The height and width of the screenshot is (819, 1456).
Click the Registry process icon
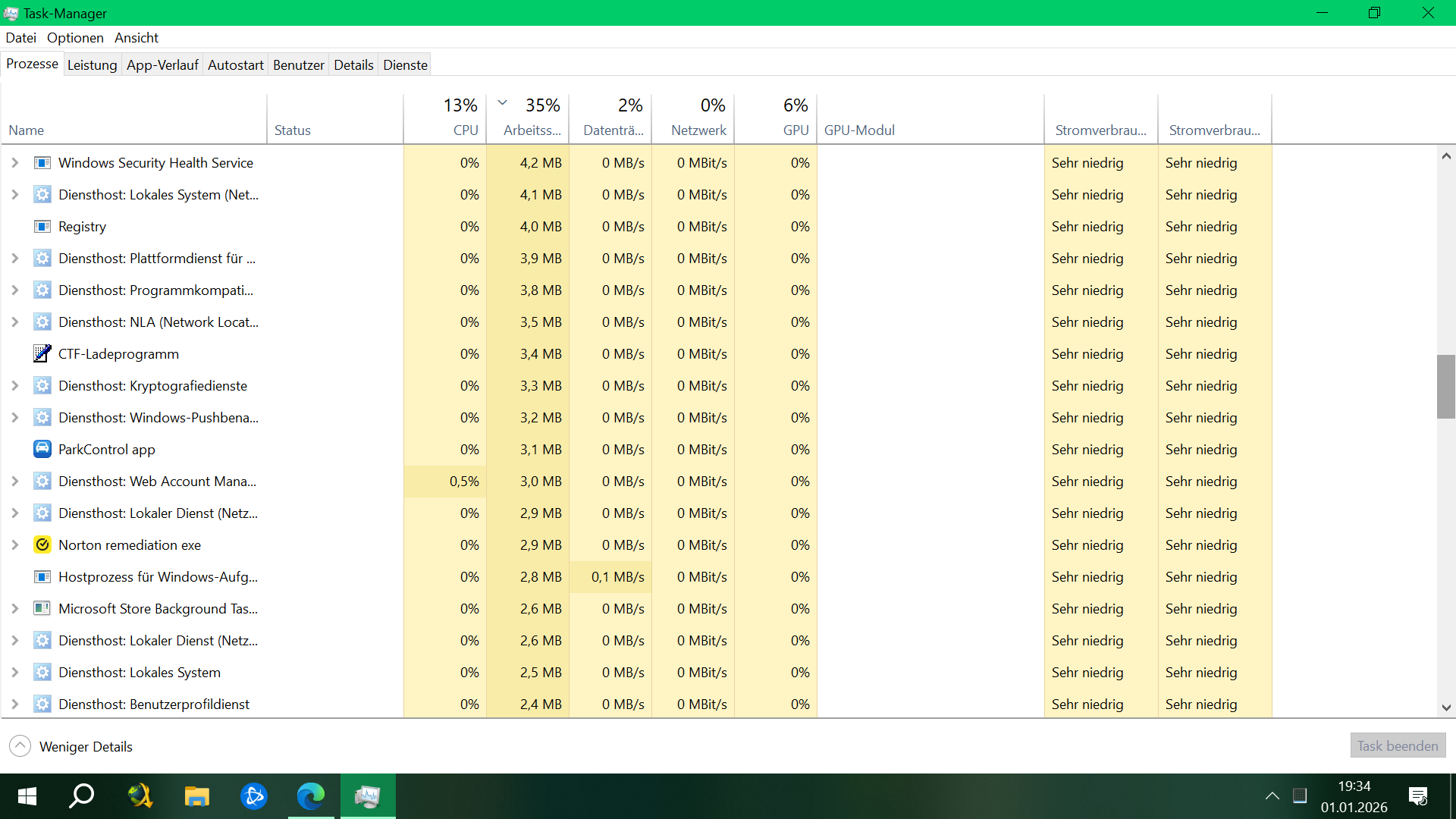(42, 226)
